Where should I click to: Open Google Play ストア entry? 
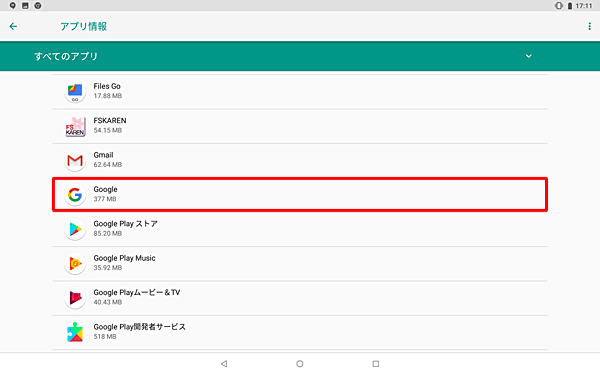300,229
